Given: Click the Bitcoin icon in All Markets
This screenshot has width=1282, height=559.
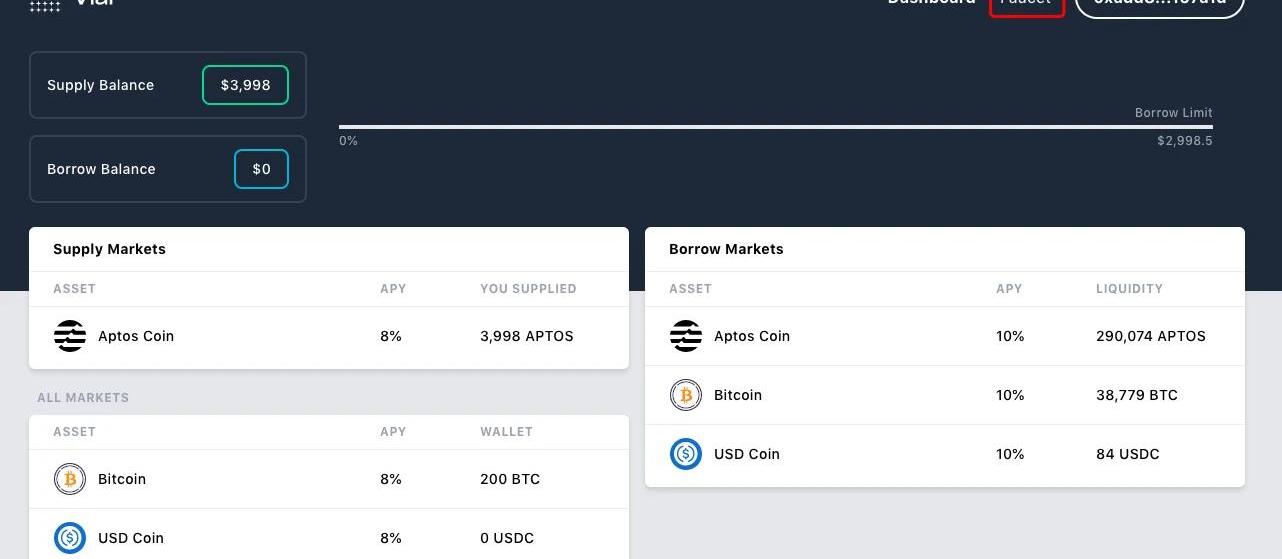Looking at the screenshot, I should [70, 479].
